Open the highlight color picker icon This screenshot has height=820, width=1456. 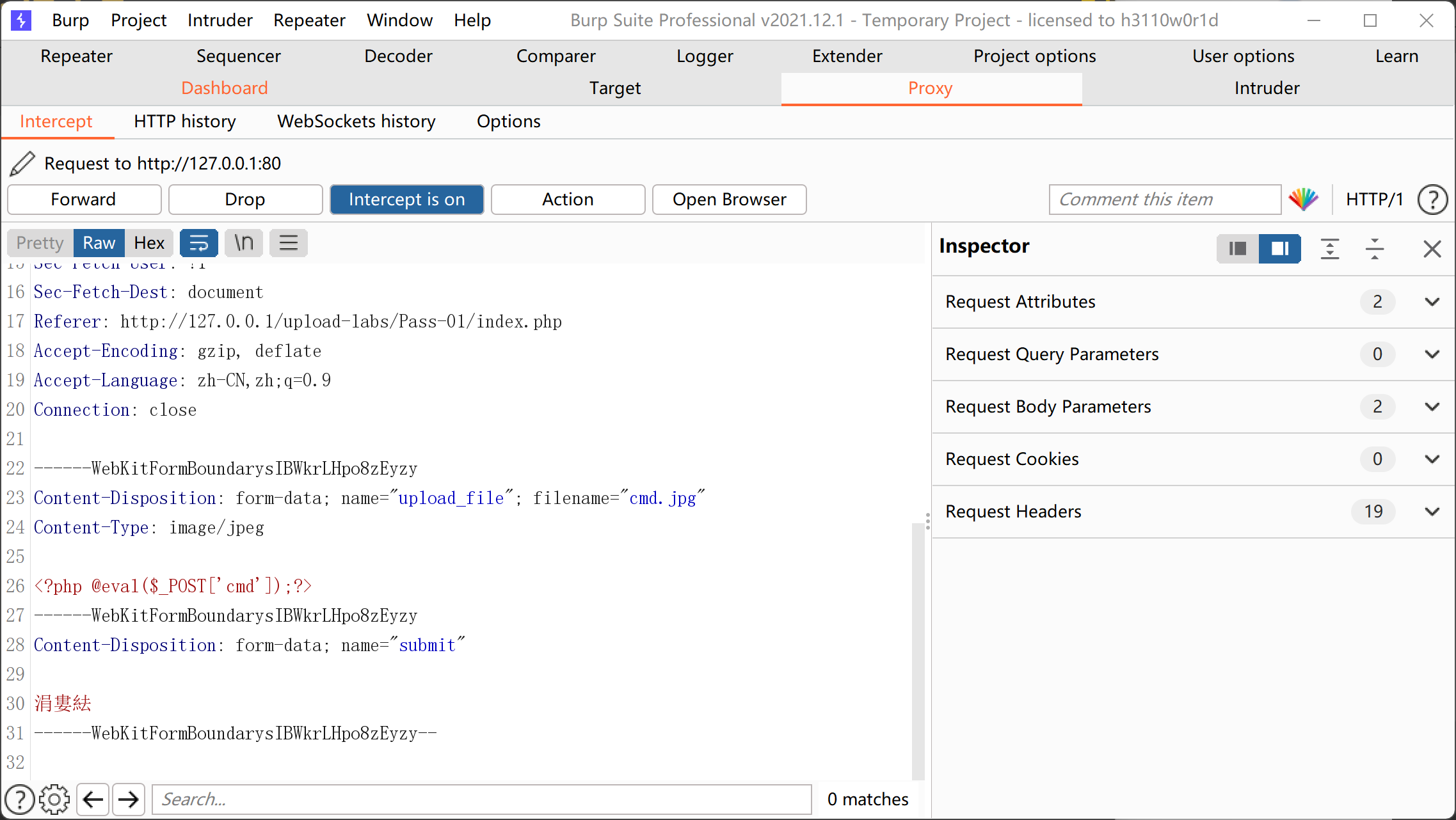(1303, 200)
